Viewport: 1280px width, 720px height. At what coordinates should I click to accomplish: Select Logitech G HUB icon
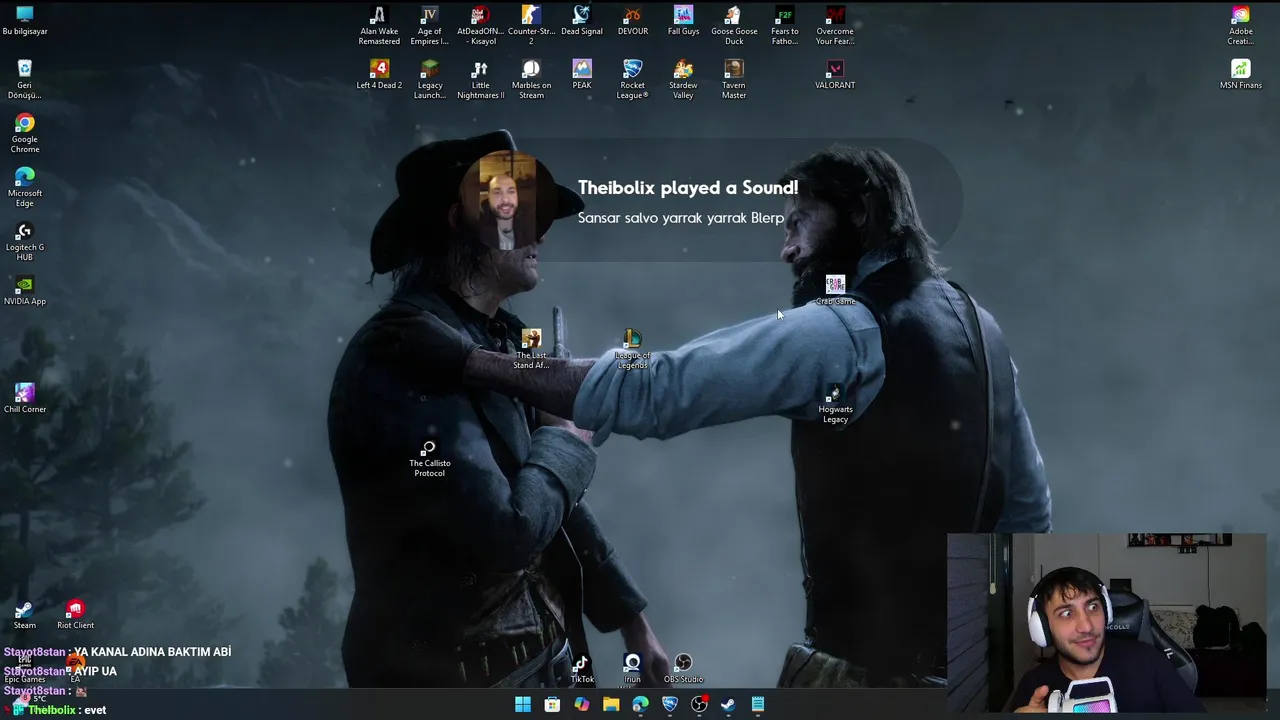click(x=25, y=242)
